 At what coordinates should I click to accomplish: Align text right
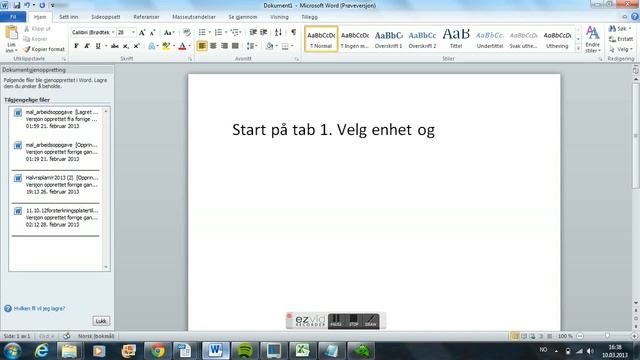(224, 46)
